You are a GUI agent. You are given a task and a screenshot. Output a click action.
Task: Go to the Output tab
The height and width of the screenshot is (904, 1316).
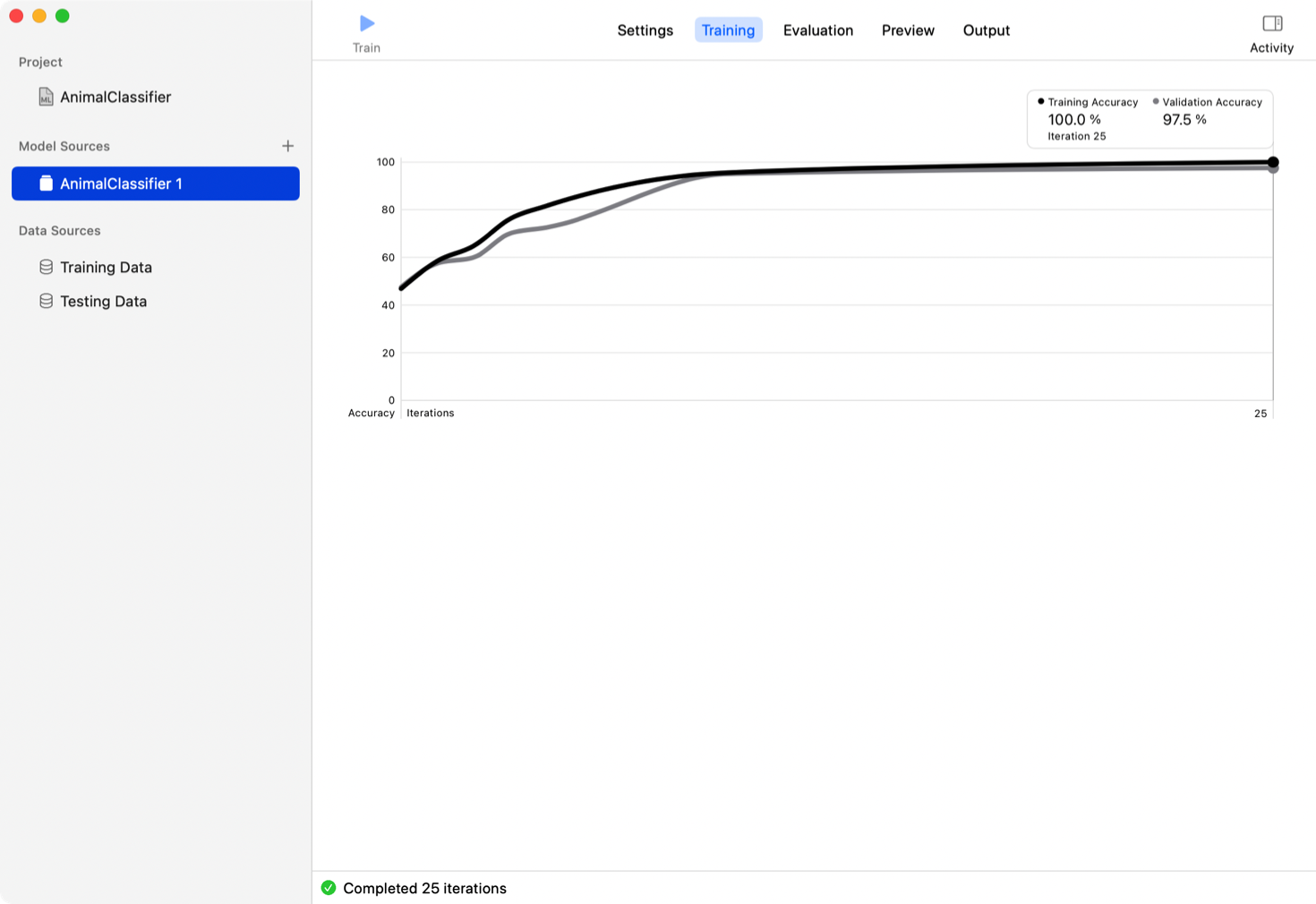[x=986, y=30]
